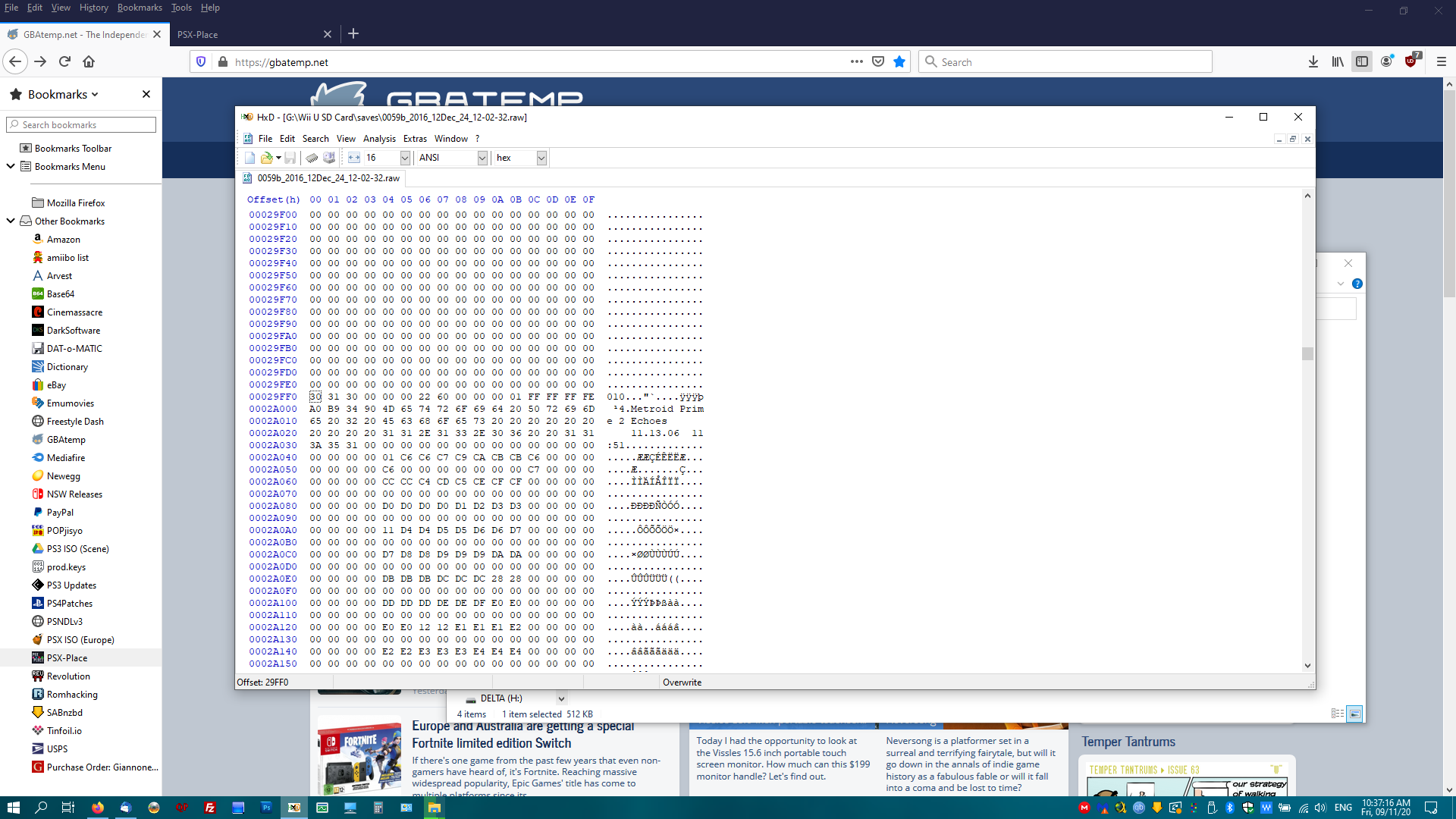Open the Temper Tantrums link
The width and height of the screenshot is (1456, 819).
[x=1128, y=742]
